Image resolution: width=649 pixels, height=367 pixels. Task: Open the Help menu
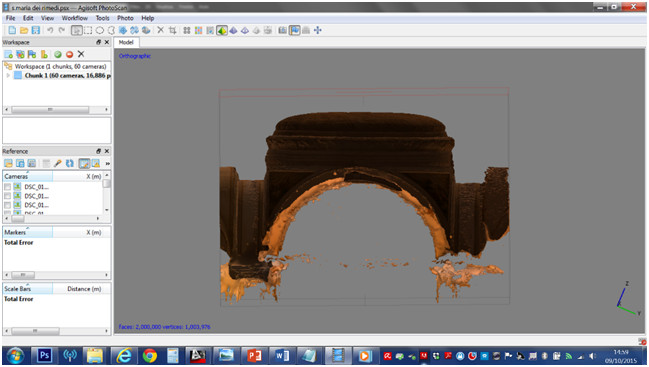[148, 18]
